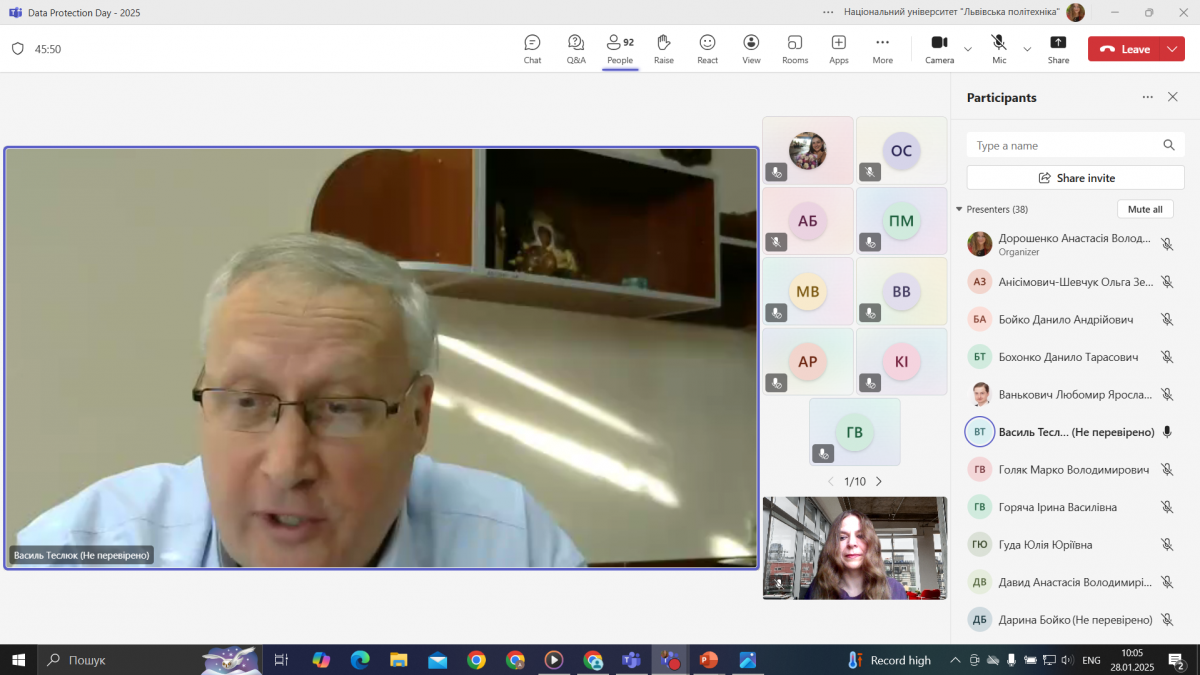This screenshot has height=675, width=1200.
Task: Toggle the Mic mute button
Action: tap(999, 48)
